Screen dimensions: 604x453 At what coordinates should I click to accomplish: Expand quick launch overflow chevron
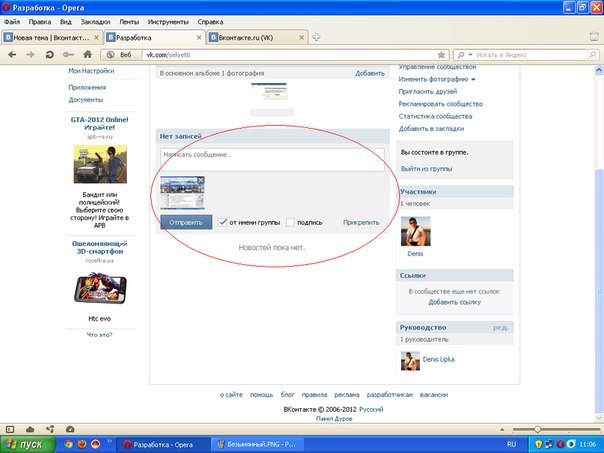[x=109, y=441]
